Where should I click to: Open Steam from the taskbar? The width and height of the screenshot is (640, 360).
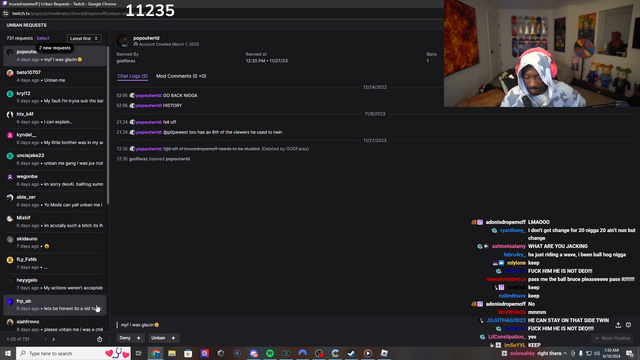pyautogui.click(x=351, y=353)
